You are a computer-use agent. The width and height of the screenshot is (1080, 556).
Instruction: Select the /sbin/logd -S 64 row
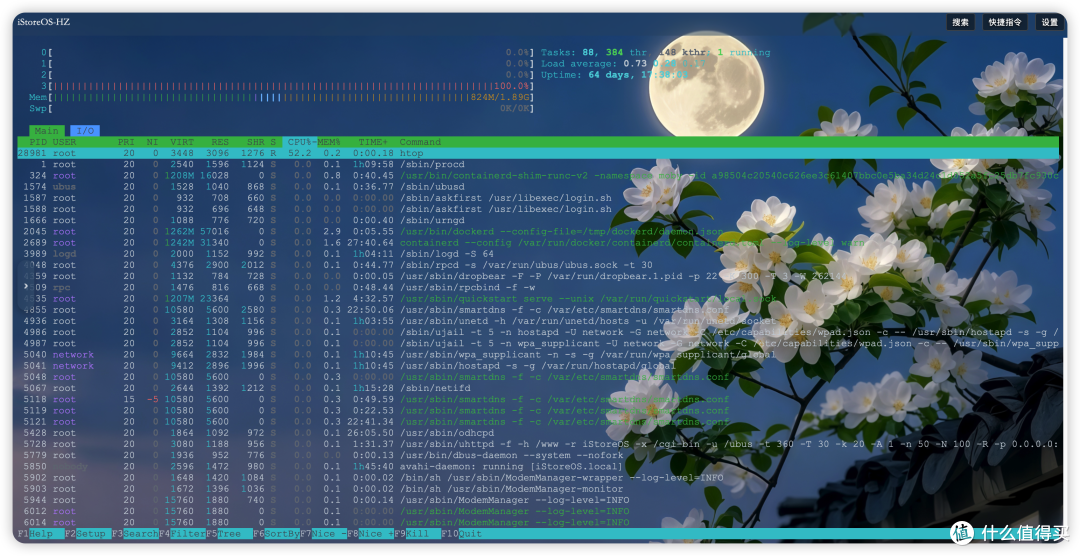click(538, 254)
